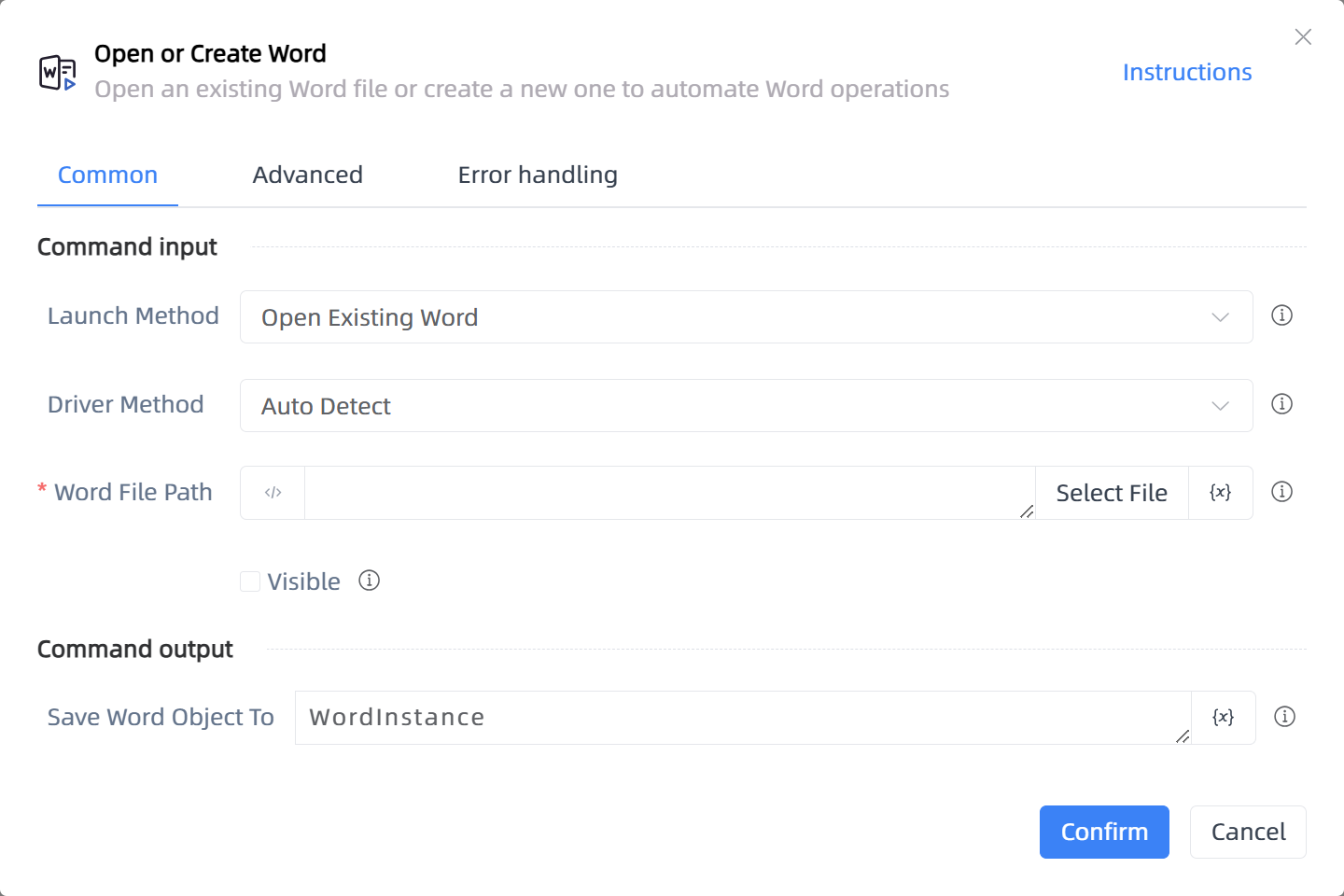
Task: Insert variable in Word File Path field
Action: click(x=1221, y=493)
